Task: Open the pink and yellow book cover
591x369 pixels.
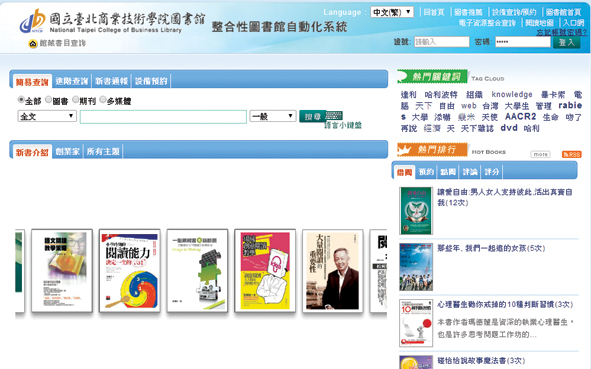Action: pyautogui.click(x=265, y=271)
